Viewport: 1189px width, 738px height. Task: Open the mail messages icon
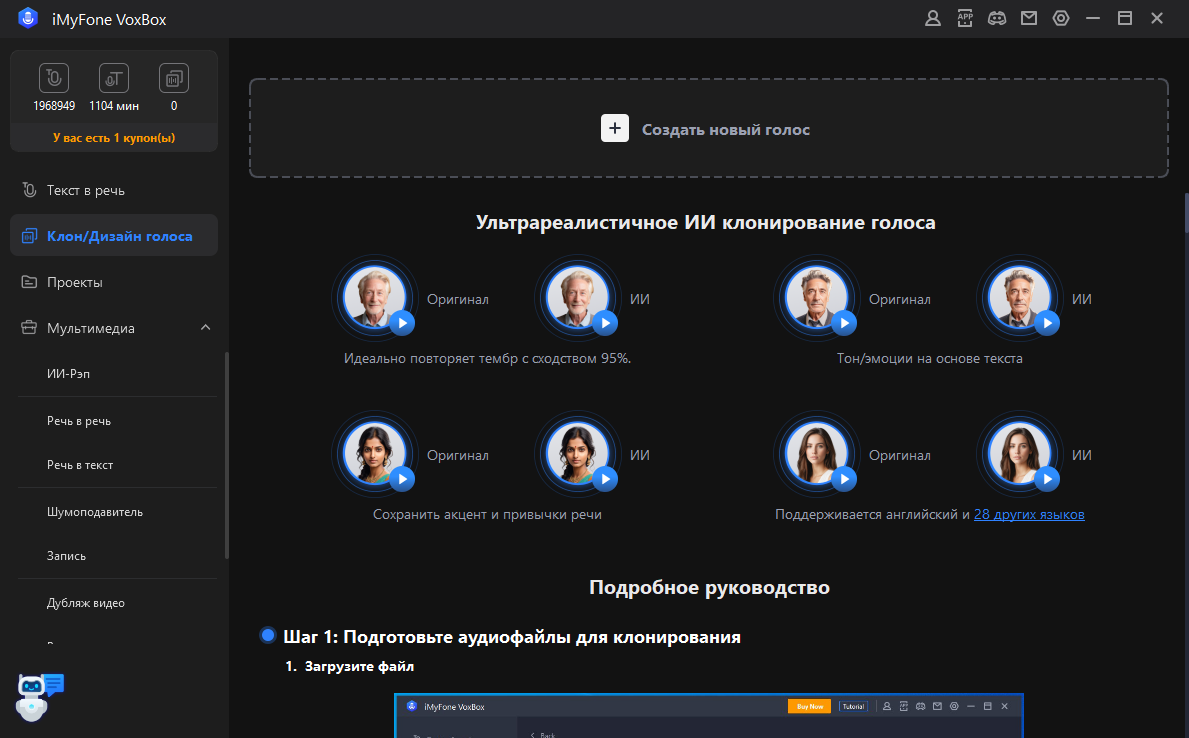point(1029,18)
